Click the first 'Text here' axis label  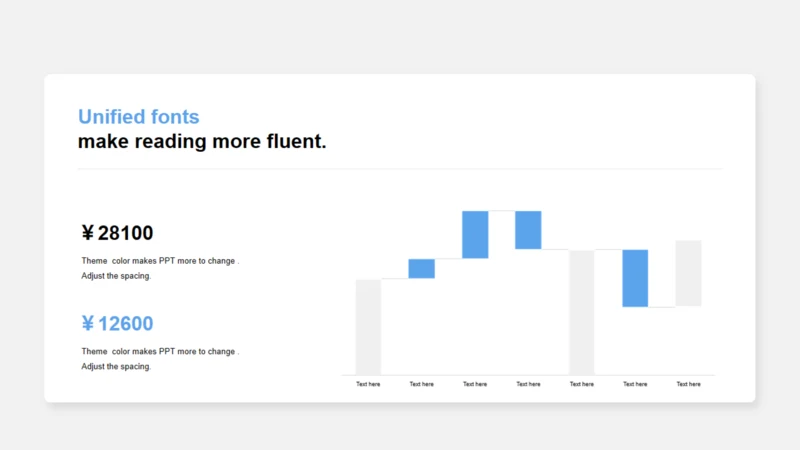(368, 384)
